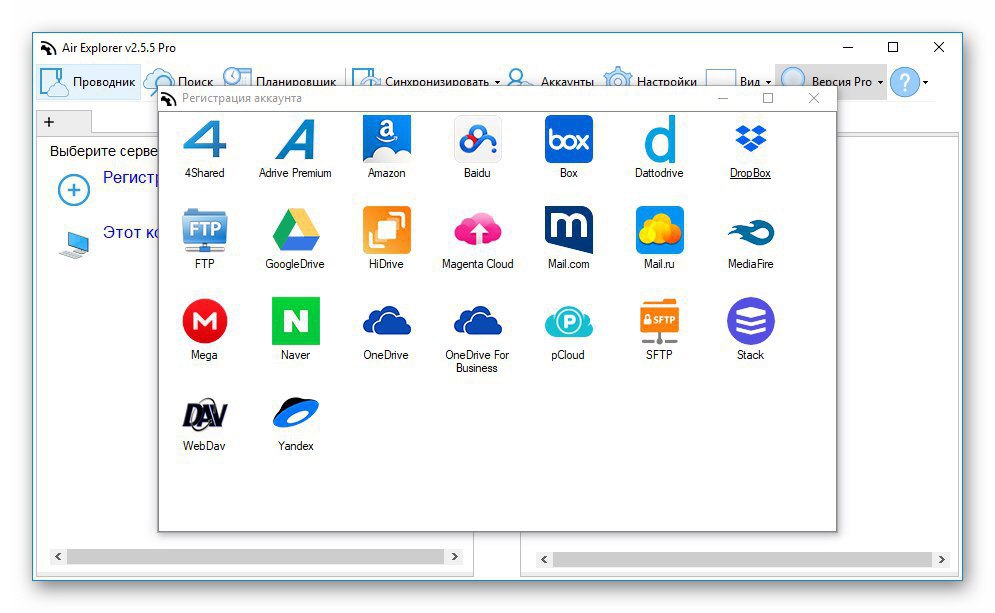Open the Регистр… account registration link

[x=130, y=178]
